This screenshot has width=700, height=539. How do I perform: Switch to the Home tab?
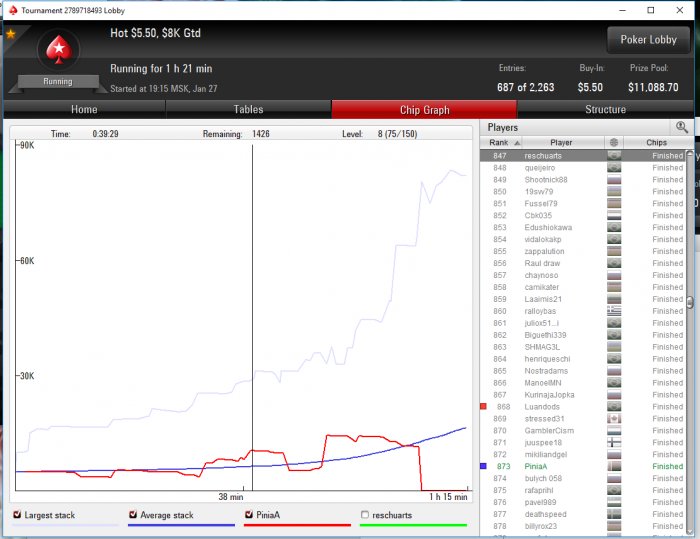point(84,109)
